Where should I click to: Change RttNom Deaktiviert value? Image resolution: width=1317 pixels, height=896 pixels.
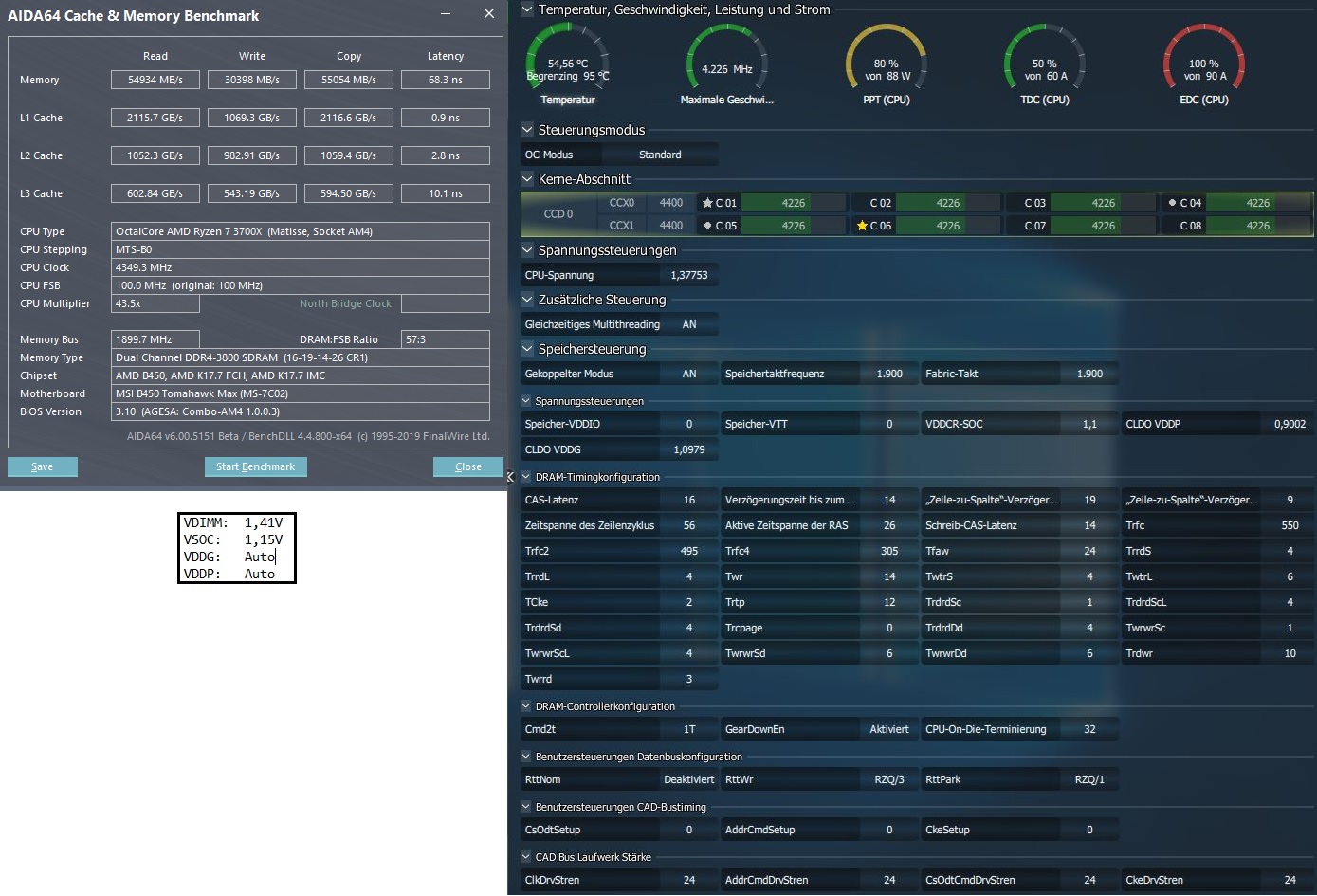coord(689,779)
